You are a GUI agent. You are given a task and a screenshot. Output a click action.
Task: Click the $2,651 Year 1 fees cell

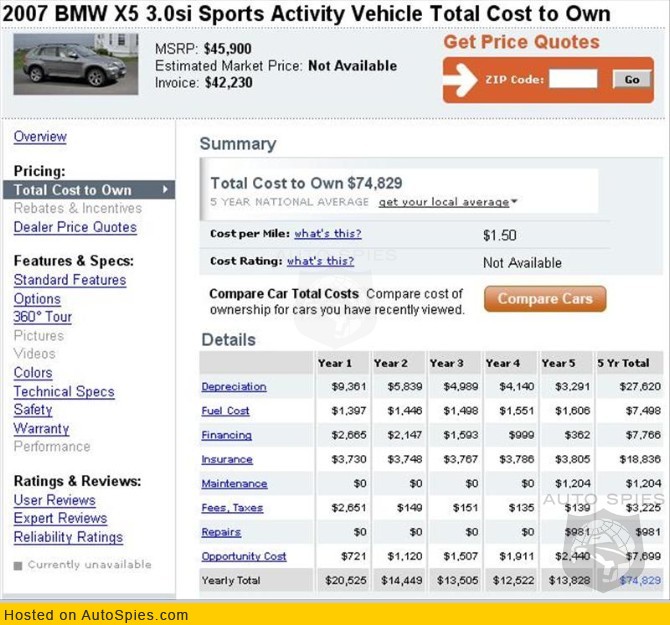349,508
